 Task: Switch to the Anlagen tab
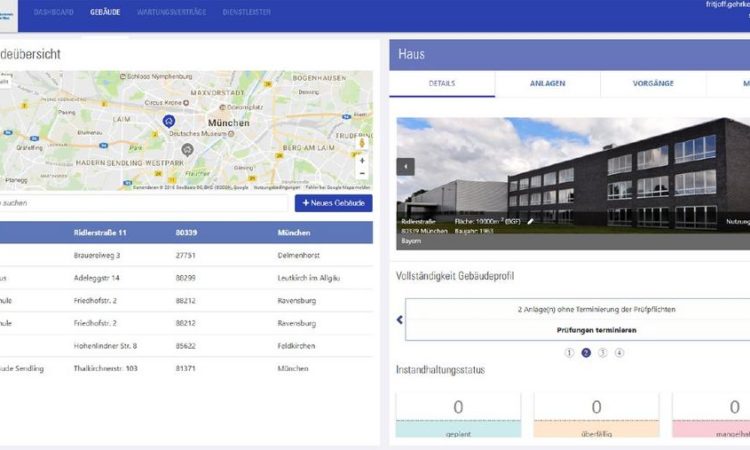548,83
